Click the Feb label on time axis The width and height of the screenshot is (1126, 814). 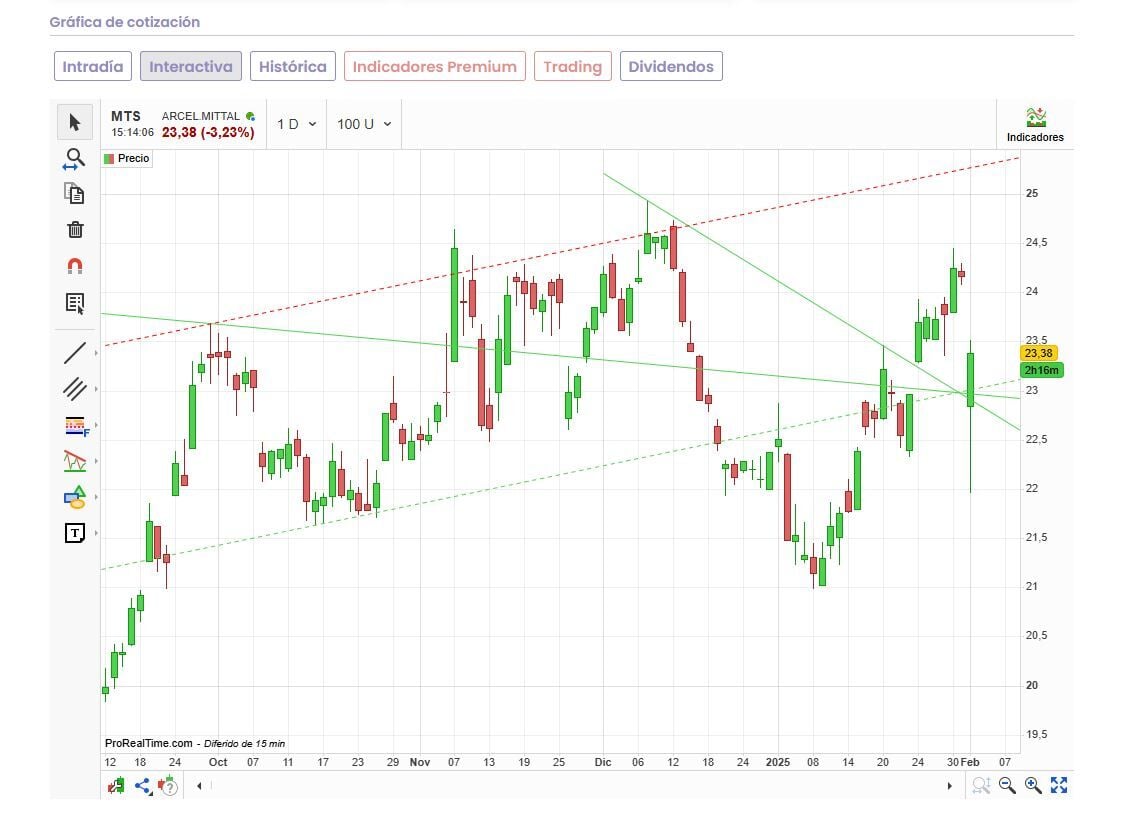(x=970, y=762)
